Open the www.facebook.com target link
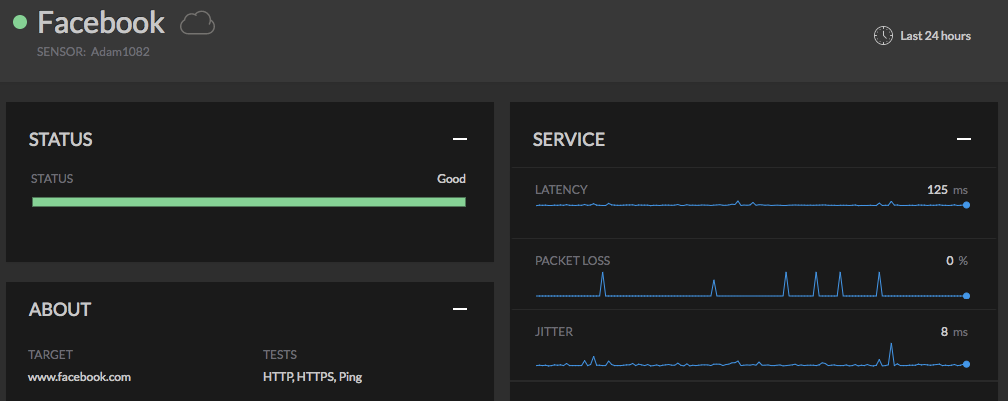This screenshot has height=401, width=1008. tap(81, 377)
